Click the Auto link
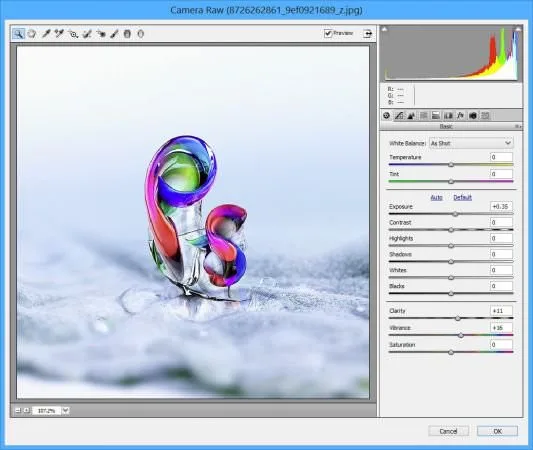 coord(436,197)
